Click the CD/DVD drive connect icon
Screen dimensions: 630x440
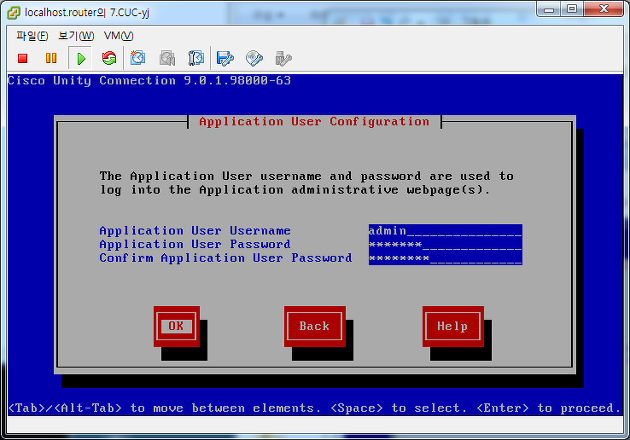[x=254, y=59]
